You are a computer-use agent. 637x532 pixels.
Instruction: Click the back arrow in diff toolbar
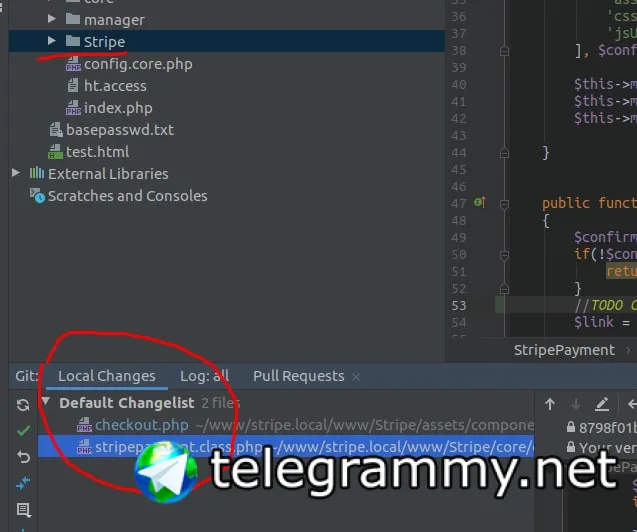pyautogui.click(x=632, y=404)
